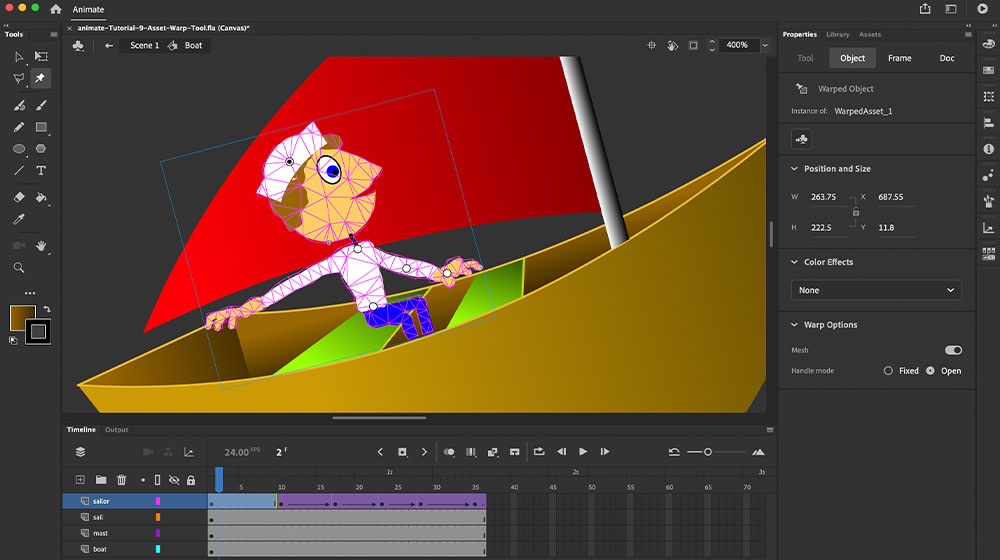
Task: Open the Edit Symbols icon above the canvas
Action: click(x=78, y=45)
